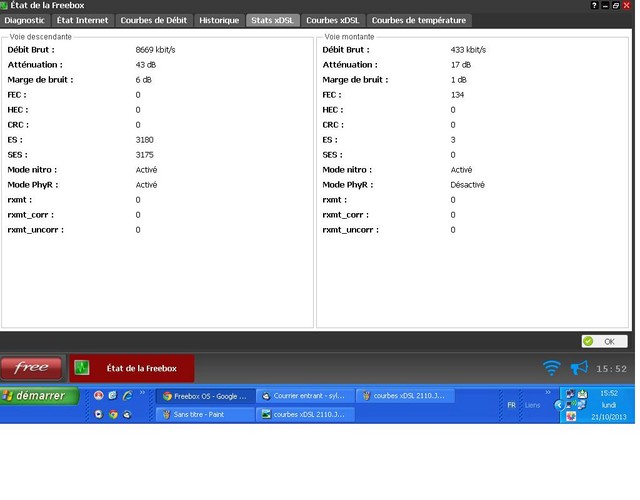Click the megaphone notifications icon
This screenshot has width=640, height=500.
pyautogui.click(x=579, y=368)
